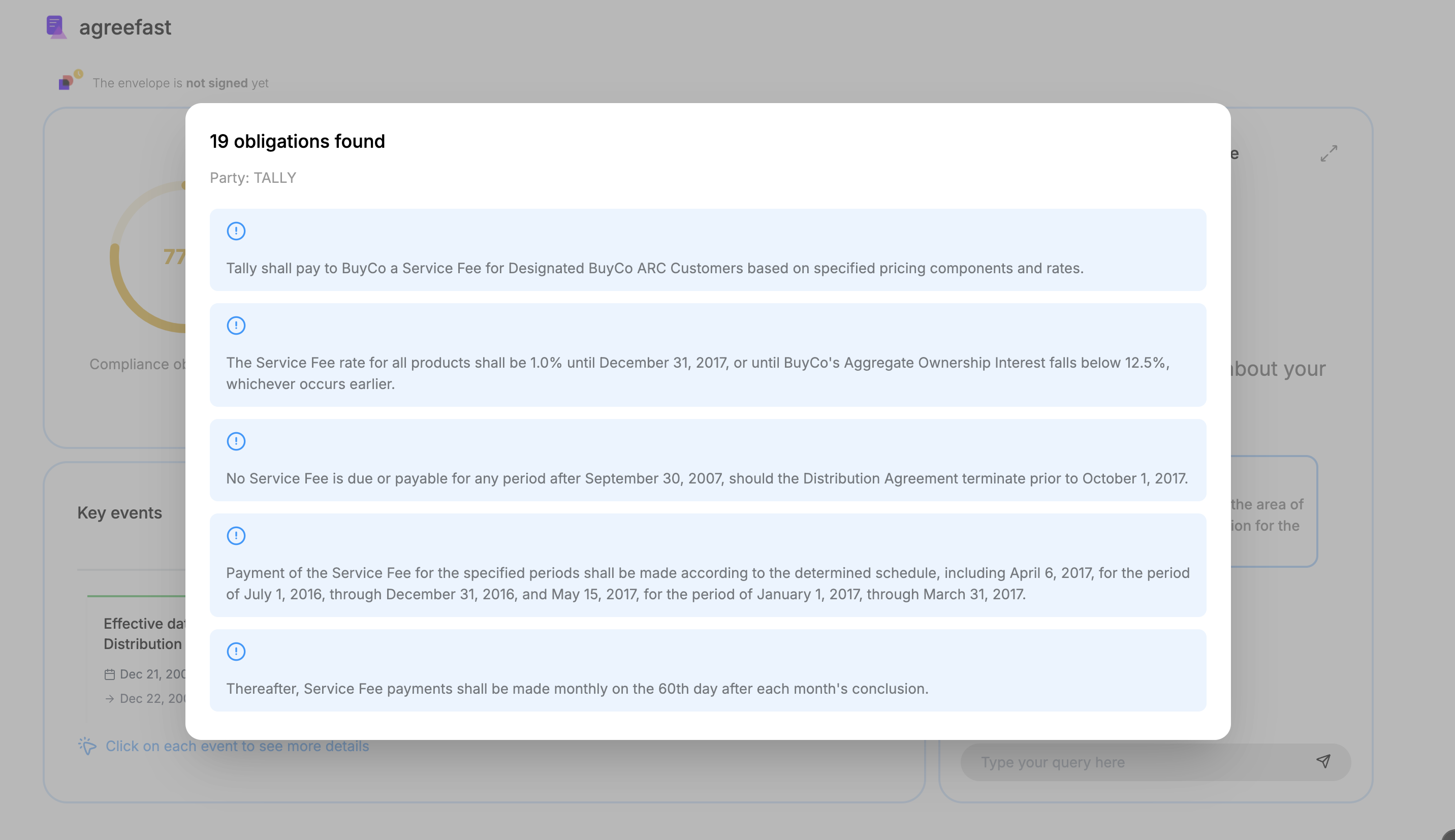
Task: Click the agreefast logo icon
Action: click(56, 27)
